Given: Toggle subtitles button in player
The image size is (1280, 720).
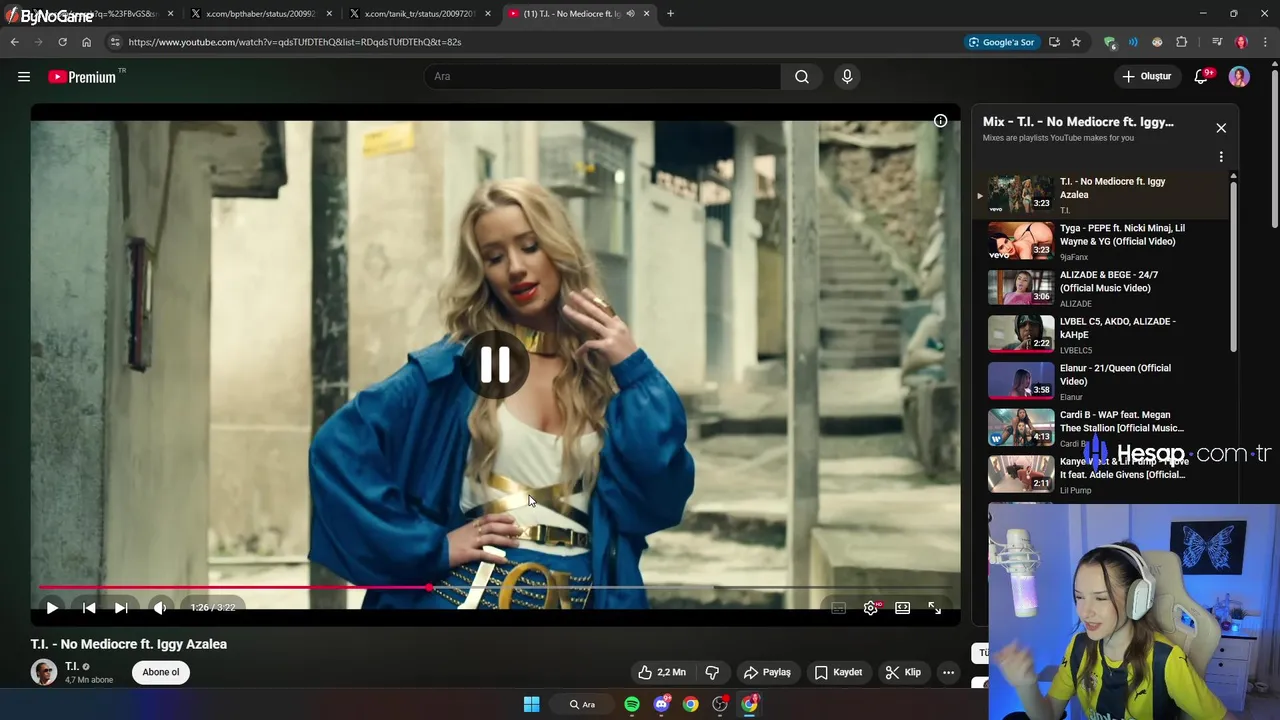Looking at the screenshot, I should pyautogui.click(x=839, y=607).
